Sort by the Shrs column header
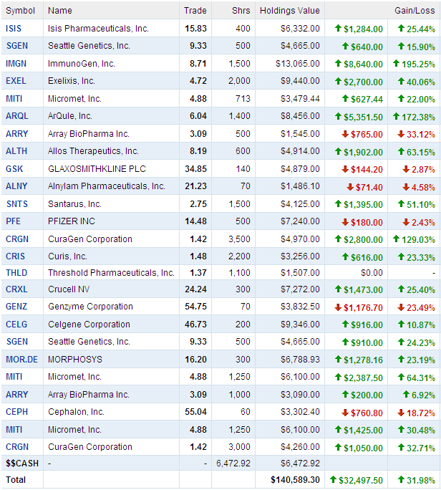 241,11
